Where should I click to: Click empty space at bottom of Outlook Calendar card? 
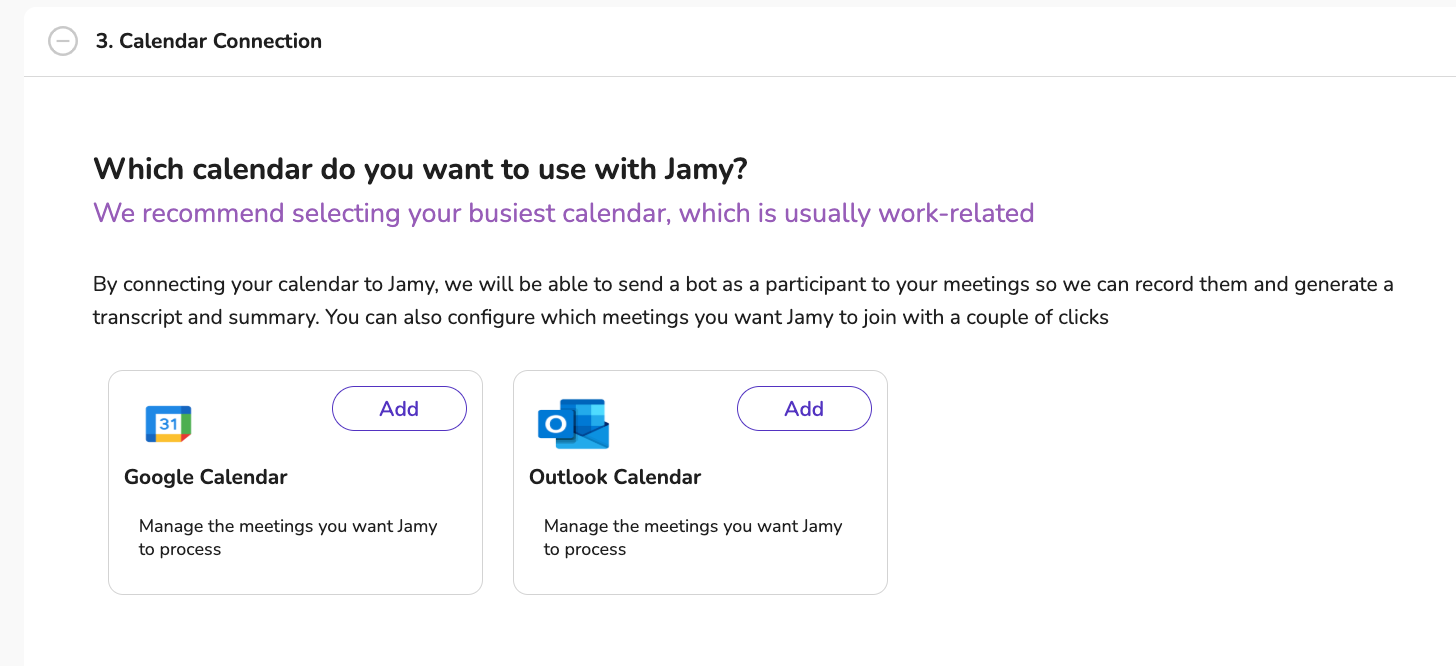coord(700,578)
